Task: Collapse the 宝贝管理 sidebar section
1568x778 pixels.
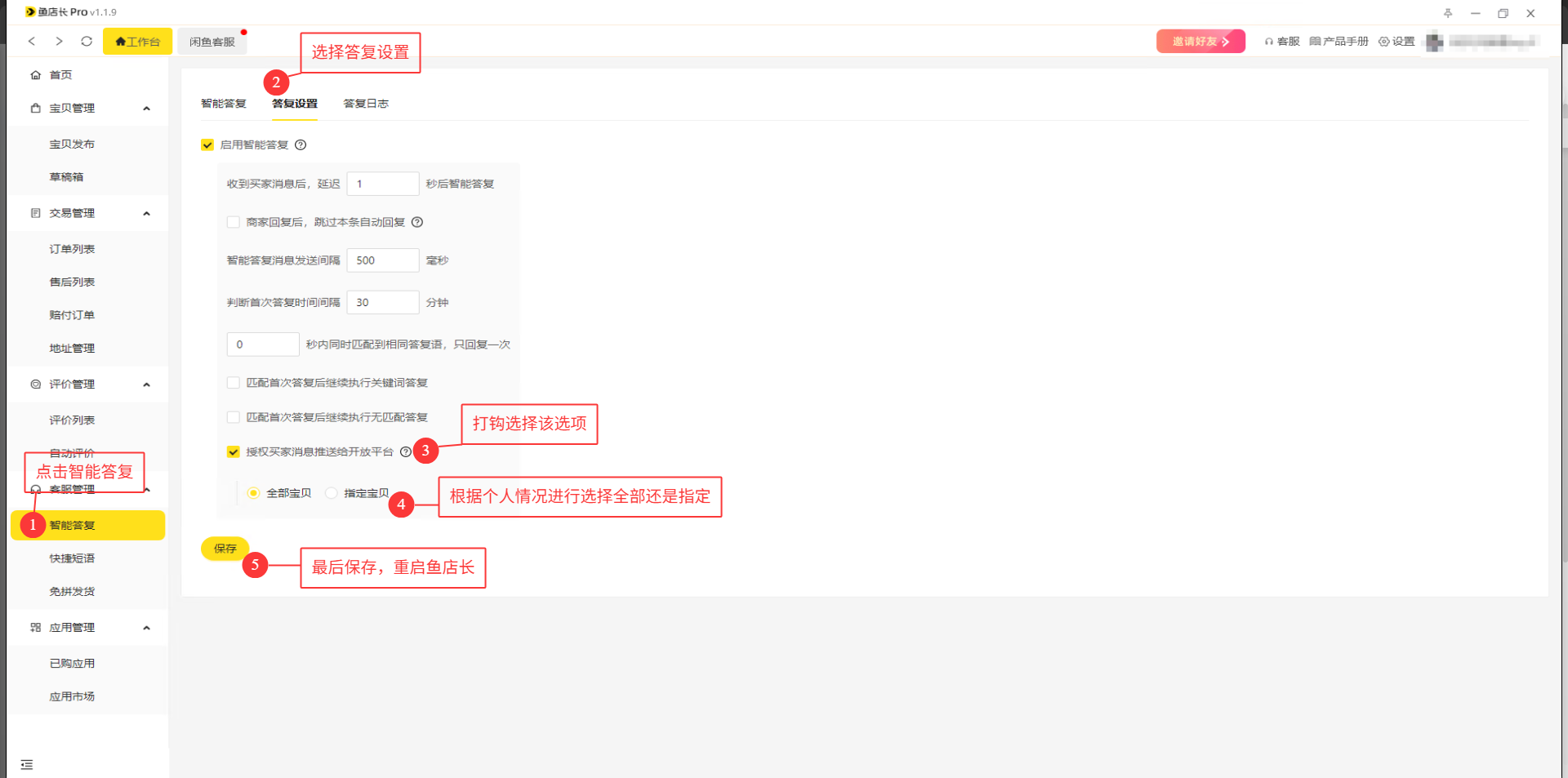Action: tap(146, 109)
